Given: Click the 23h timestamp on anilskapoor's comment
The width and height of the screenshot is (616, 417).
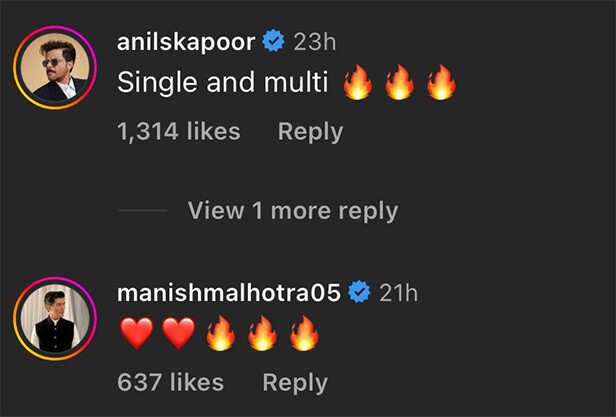Looking at the screenshot, I should coord(315,42).
